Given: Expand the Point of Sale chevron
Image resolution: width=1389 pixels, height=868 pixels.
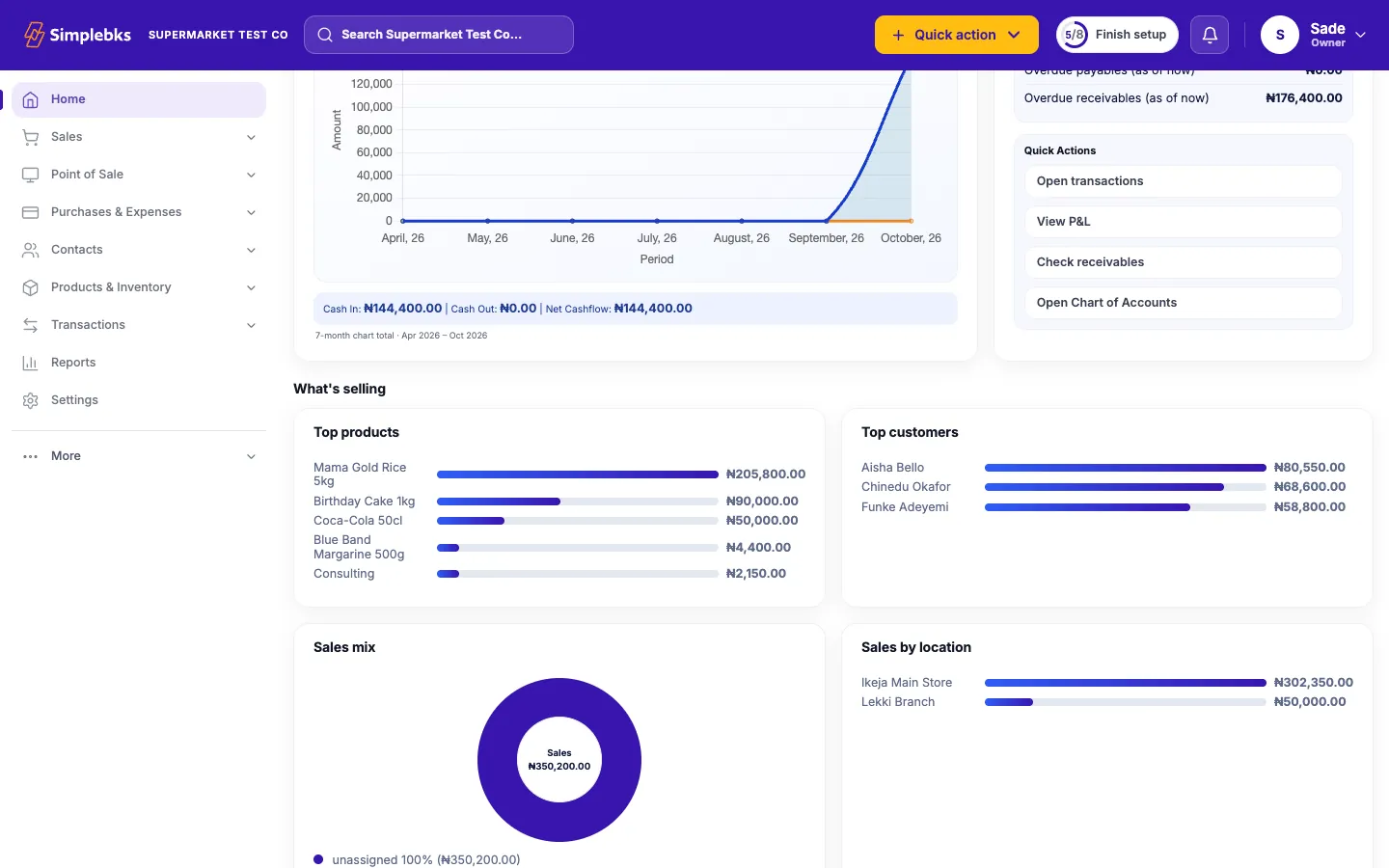Looking at the screenshot, I should (251, 175).
